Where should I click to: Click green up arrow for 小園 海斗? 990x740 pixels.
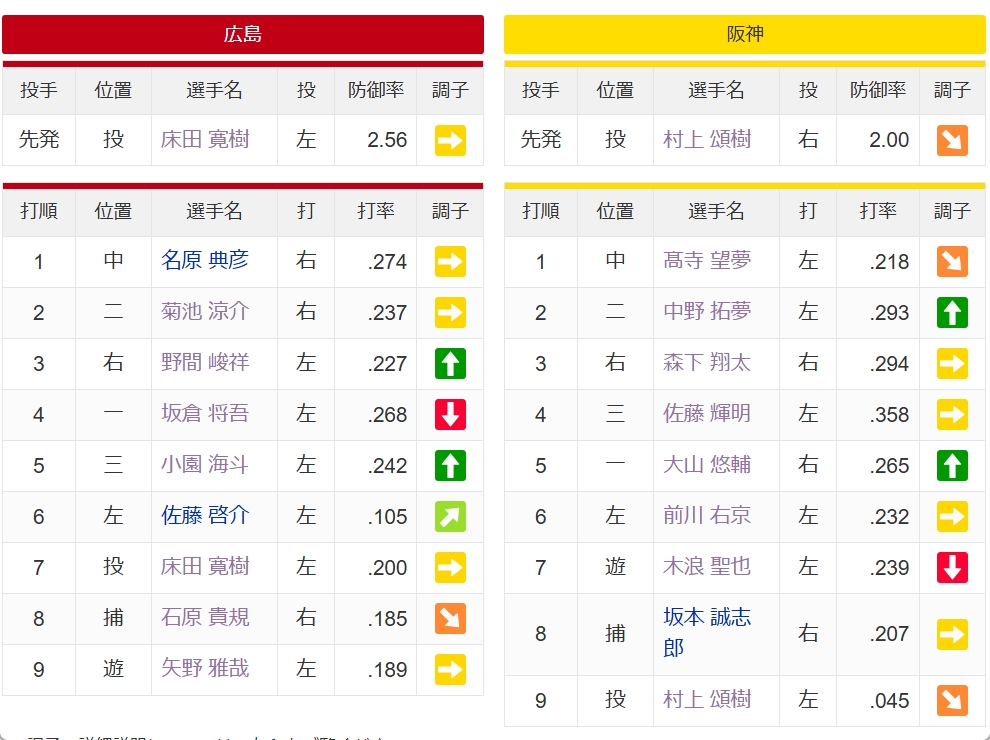point(450,465)
